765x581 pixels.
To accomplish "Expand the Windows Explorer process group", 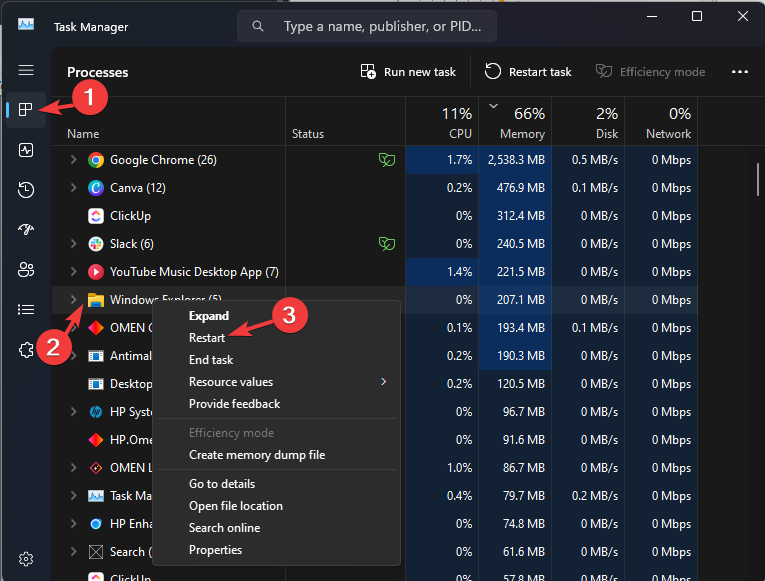I will coord(73,300).
